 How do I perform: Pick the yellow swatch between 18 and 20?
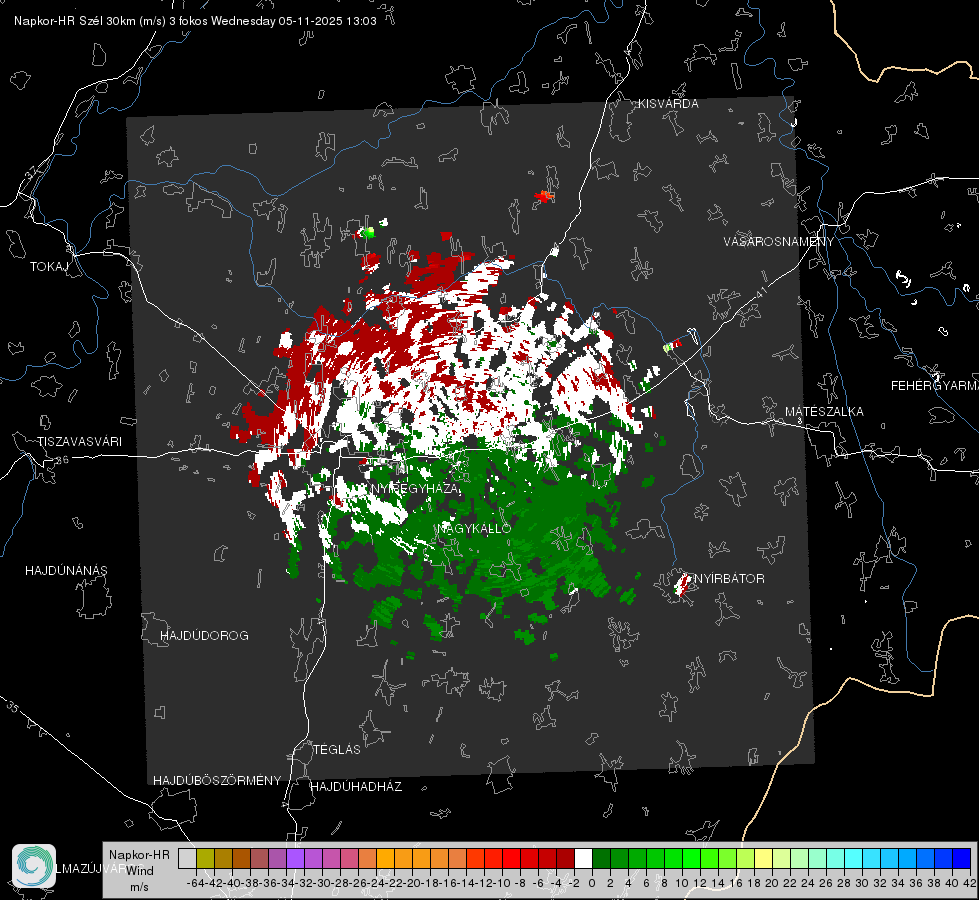pos(764,859)
